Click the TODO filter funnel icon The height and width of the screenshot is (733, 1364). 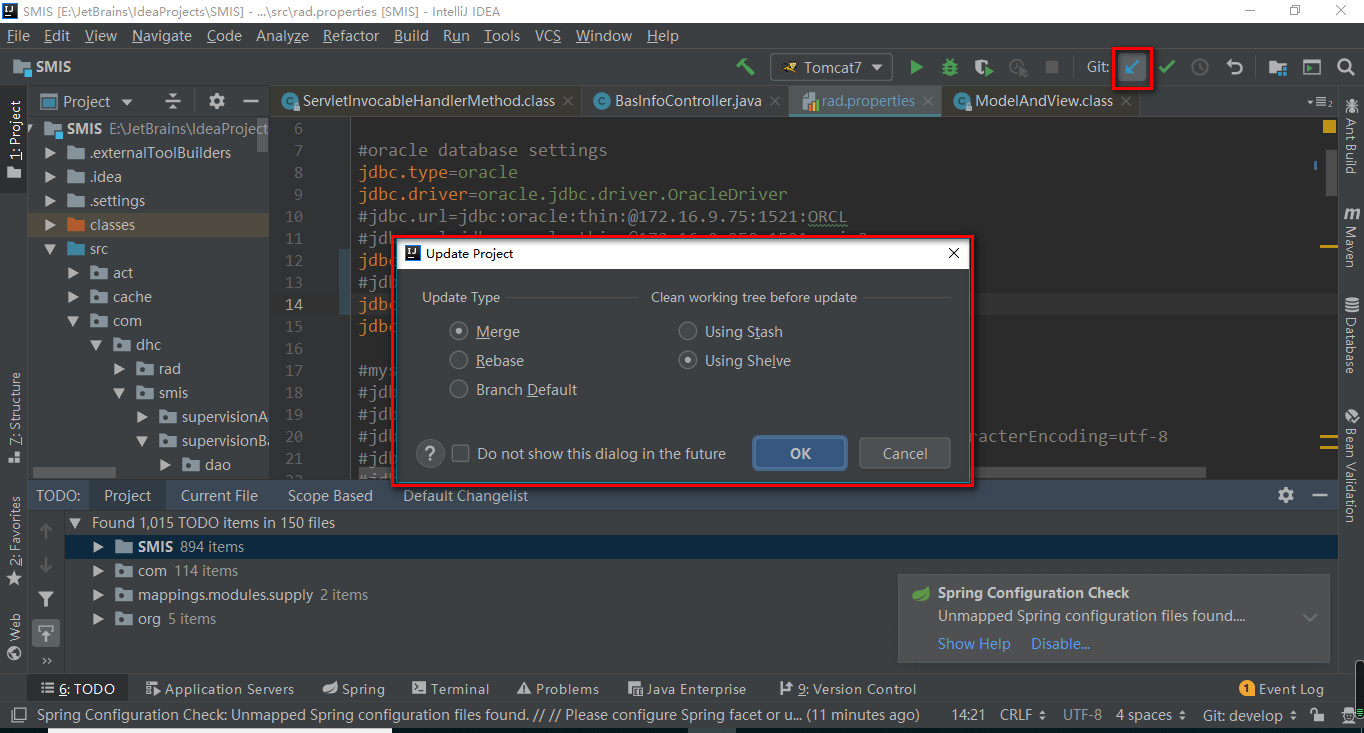click(46, 599)
